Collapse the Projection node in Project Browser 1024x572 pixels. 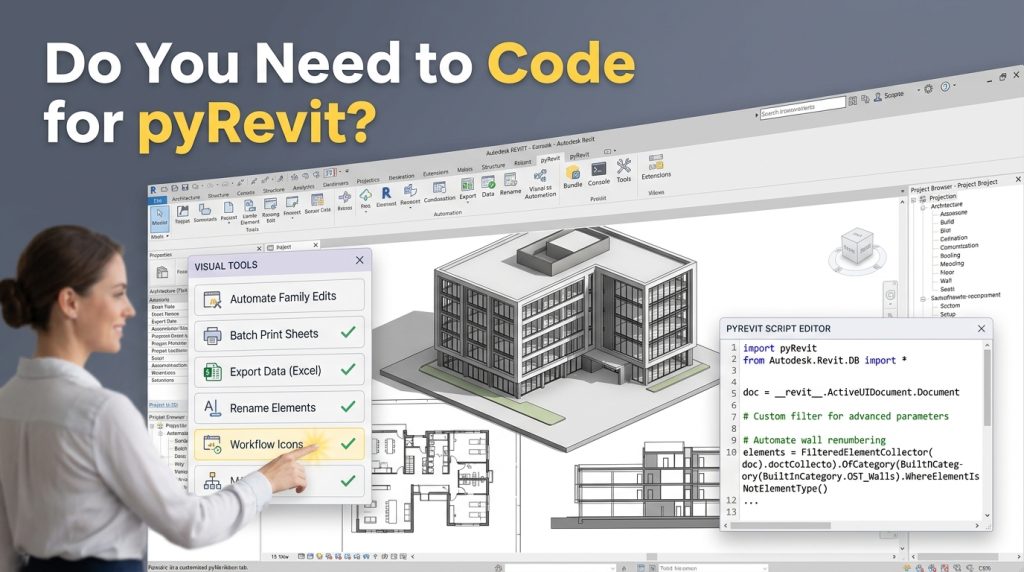[914, 200]
